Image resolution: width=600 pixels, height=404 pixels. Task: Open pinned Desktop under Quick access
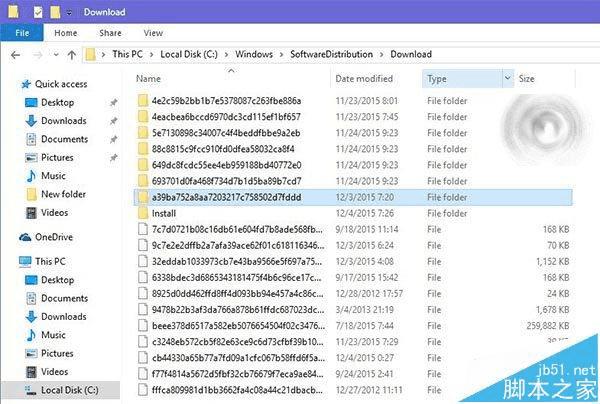[x=57, y=103]
